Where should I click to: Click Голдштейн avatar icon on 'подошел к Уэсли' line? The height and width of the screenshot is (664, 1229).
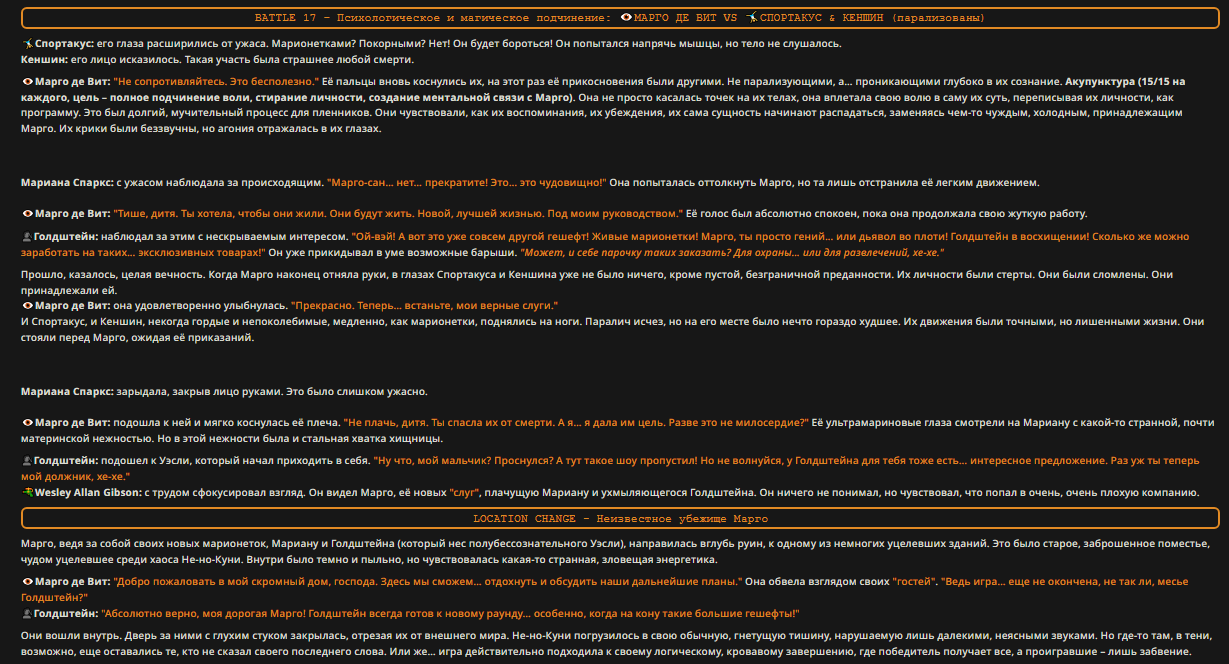[27, 461]
